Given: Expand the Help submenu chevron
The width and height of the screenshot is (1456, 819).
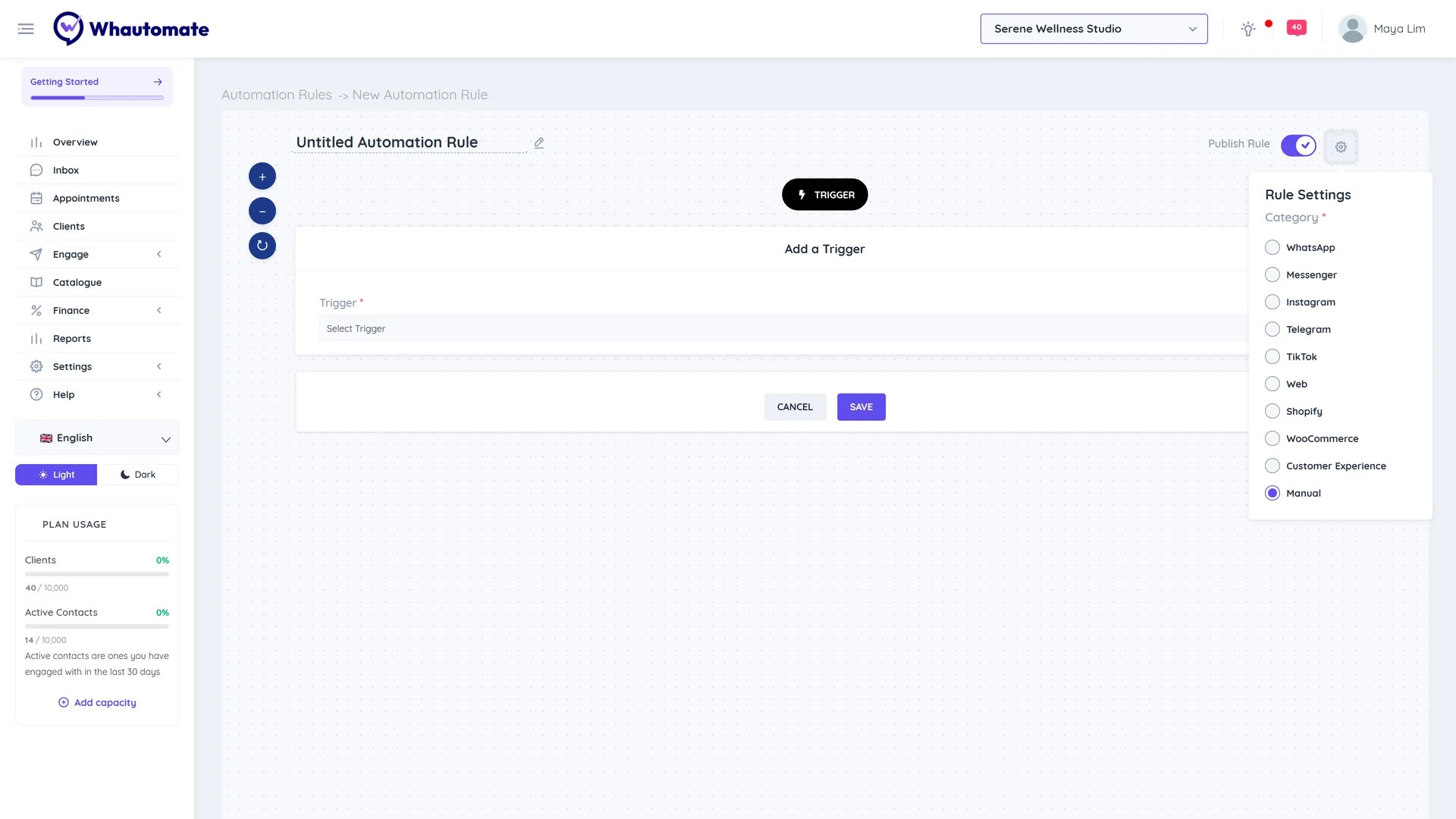Looking at the screenshot, I should (159, 395).
